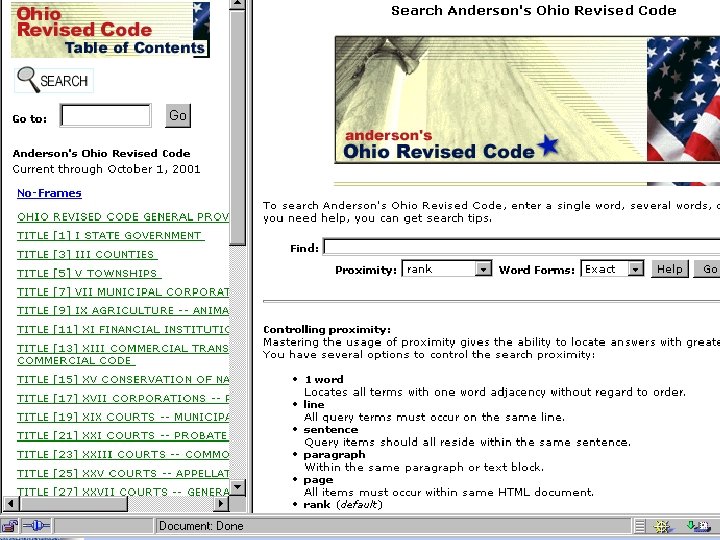Click vertical scrollbar thumb of contents frame
The image size is (720, 540).
pos(237,128)
